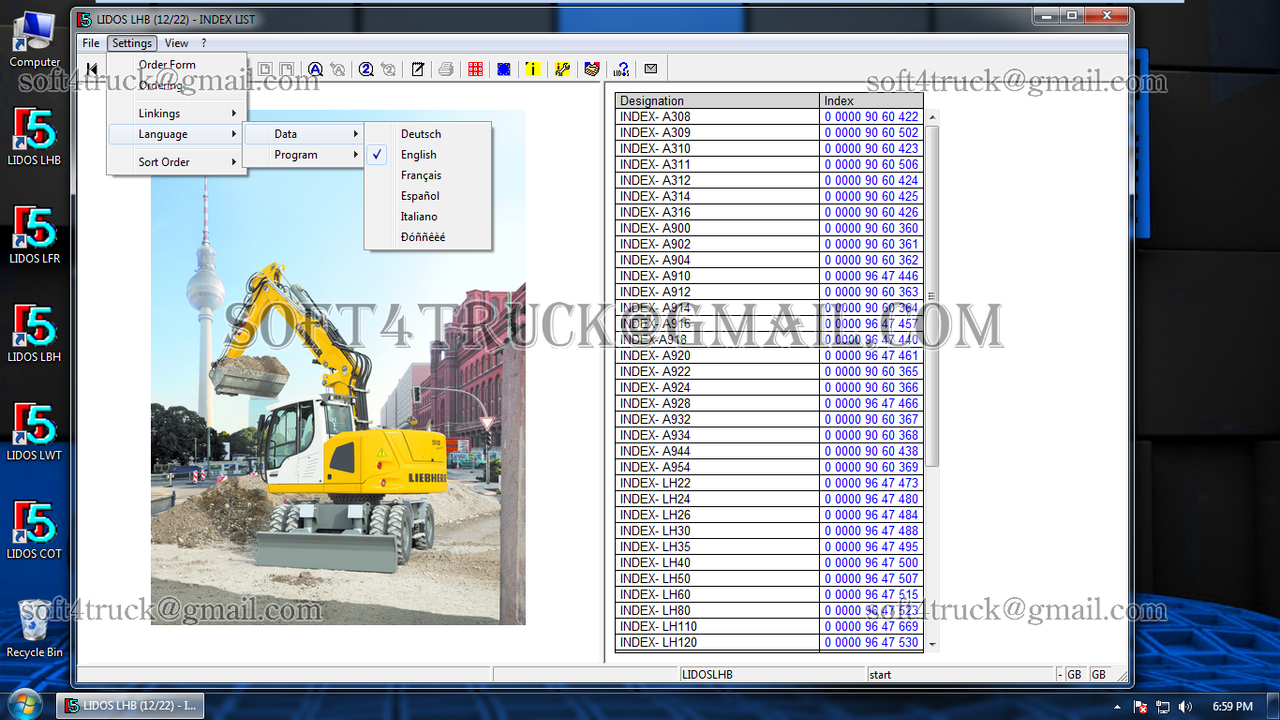The width and height of the screenshot is (1280, 720).
Task: Click the index list scrollbar thumb
Action: pyautogui.click(x=932, y=296)
